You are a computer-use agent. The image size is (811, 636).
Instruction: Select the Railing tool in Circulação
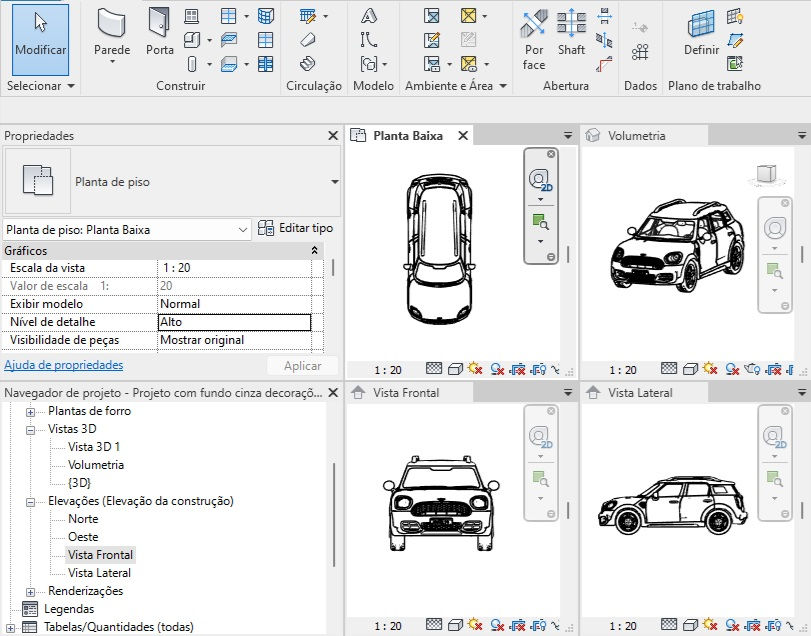pyautogui.click(x=308, y=16)
